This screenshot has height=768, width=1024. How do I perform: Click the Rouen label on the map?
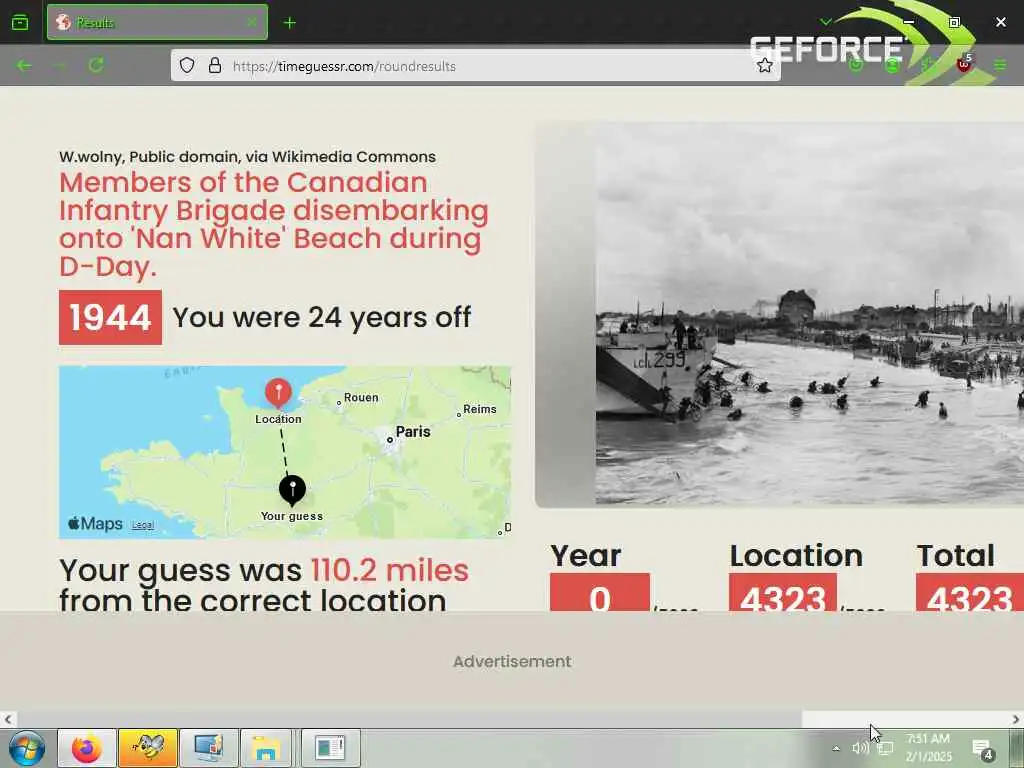tap(361, 397)
